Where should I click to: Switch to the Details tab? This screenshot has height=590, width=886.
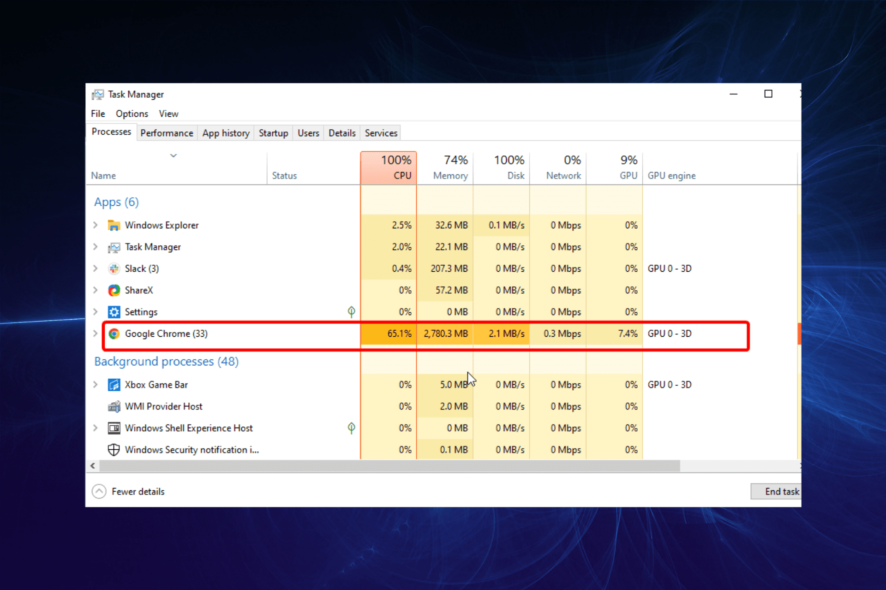click(x=342, y=133)
